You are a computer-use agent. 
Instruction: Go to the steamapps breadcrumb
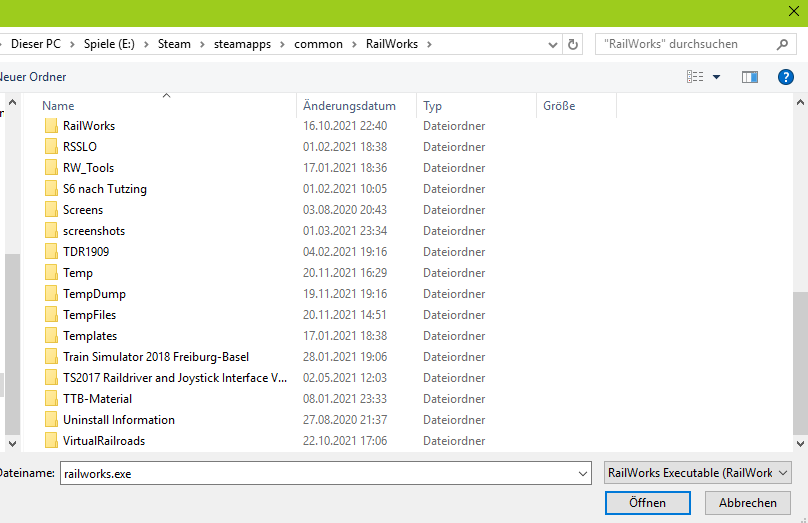pyautogui.click(x=242, y=44)
